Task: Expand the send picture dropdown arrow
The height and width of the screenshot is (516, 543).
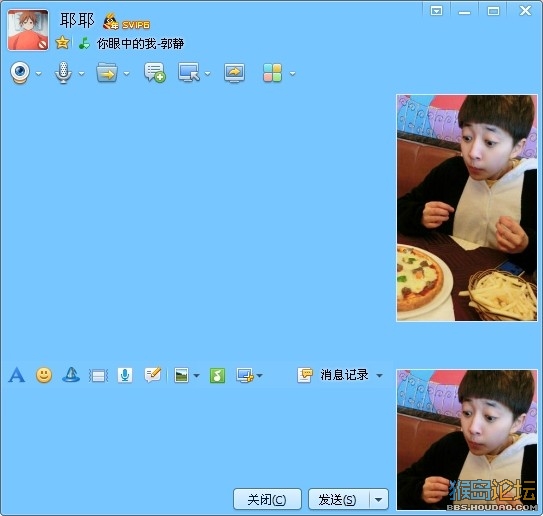Action: click(x=196, y=375)
